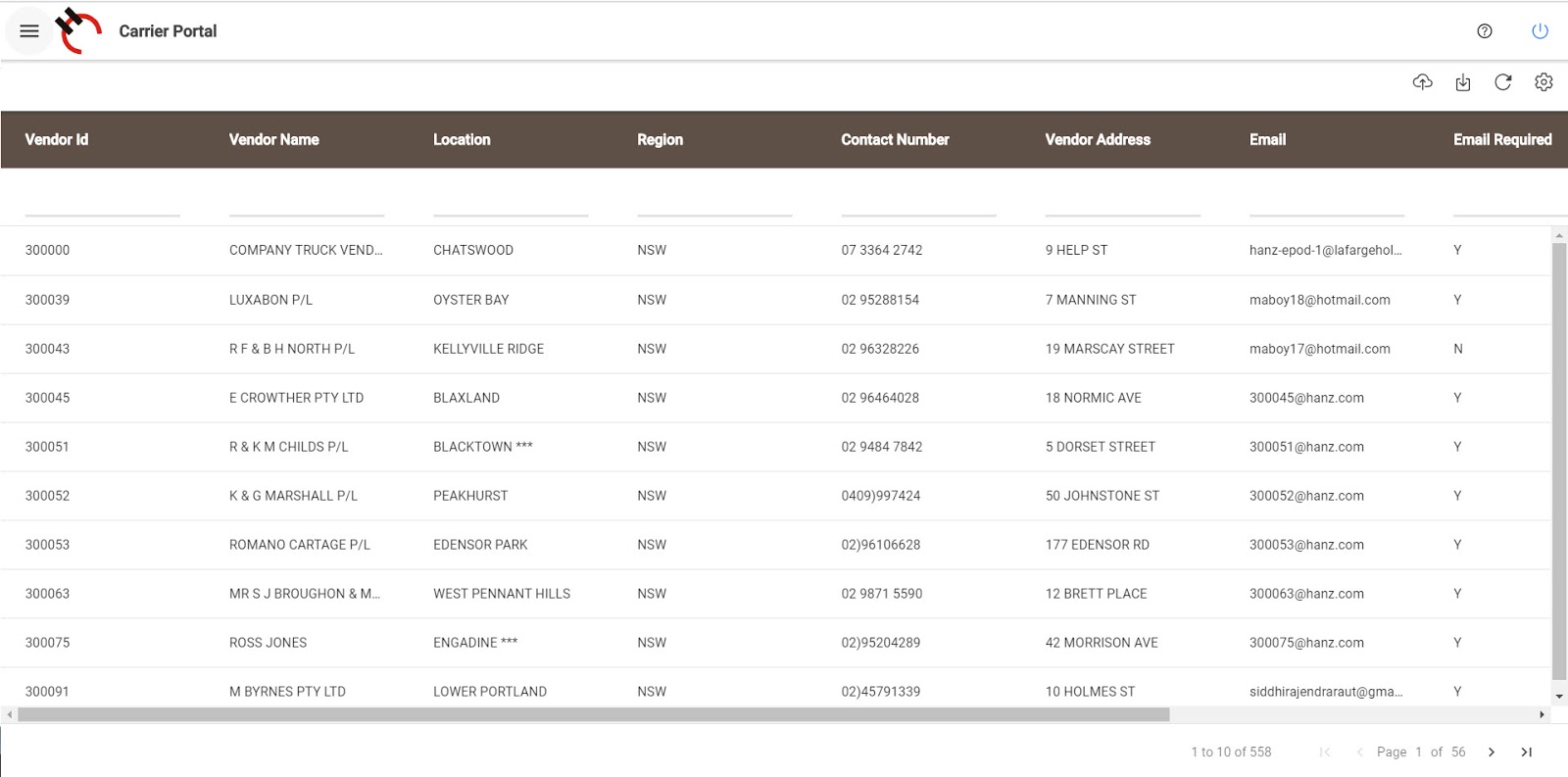Click email 300053@hanz.com
Screen dimensions: 1568x777
pyautogui.click(x=1306, y=545)
